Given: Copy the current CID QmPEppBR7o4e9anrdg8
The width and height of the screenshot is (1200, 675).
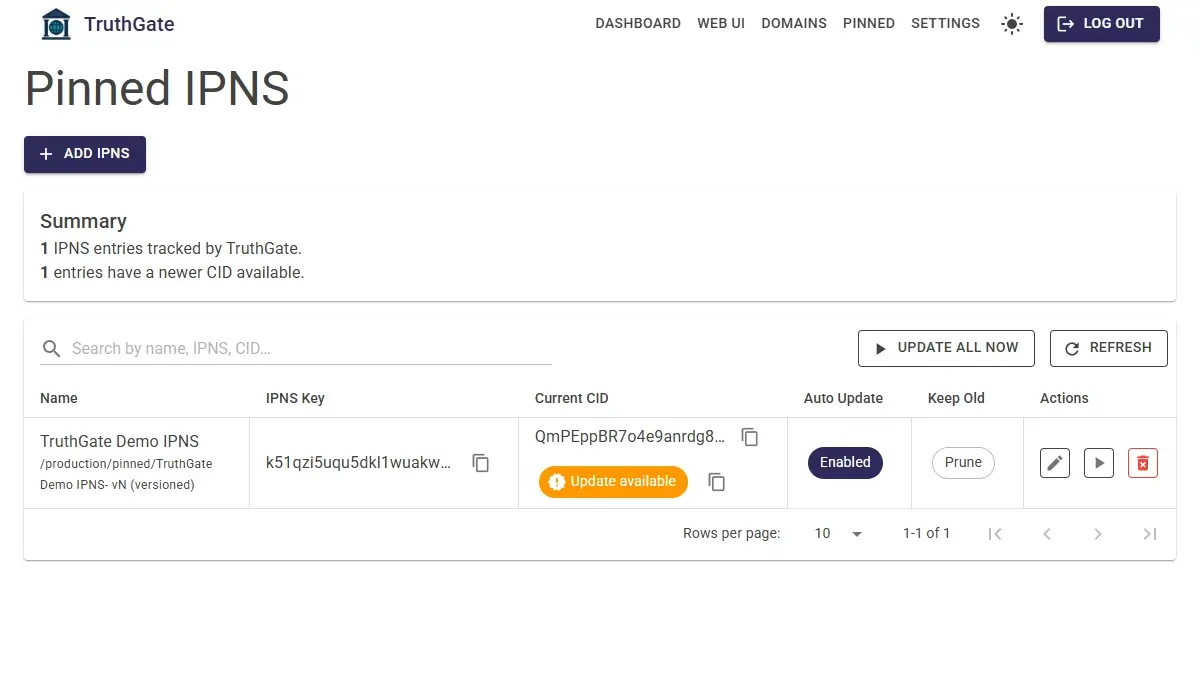Looking at the screenshot, I should pos(750,437).
